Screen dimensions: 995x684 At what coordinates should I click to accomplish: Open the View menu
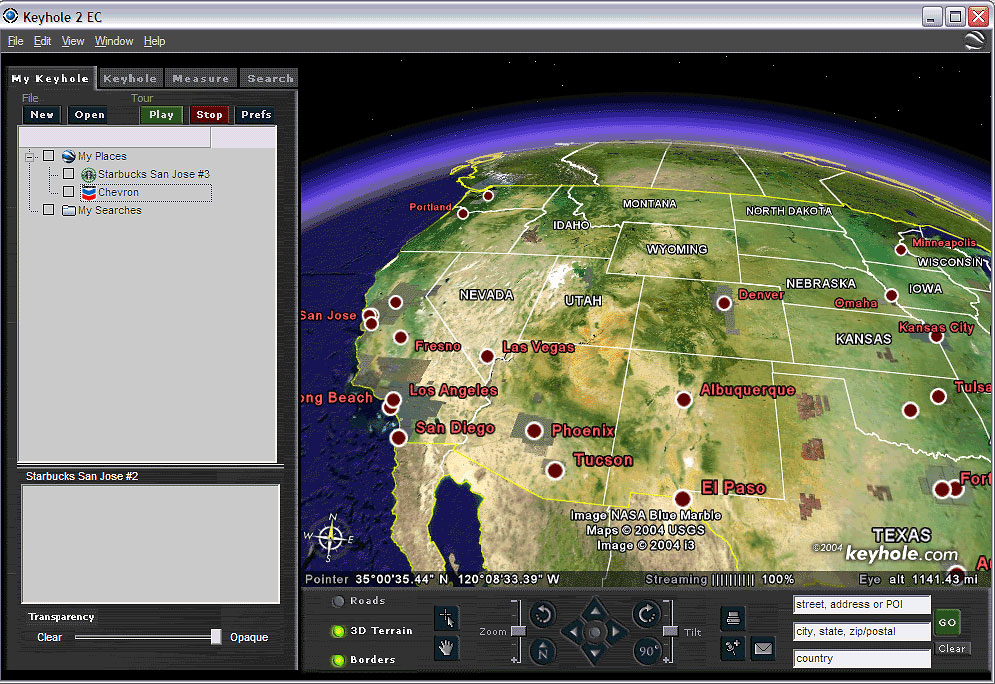(73, 41)
